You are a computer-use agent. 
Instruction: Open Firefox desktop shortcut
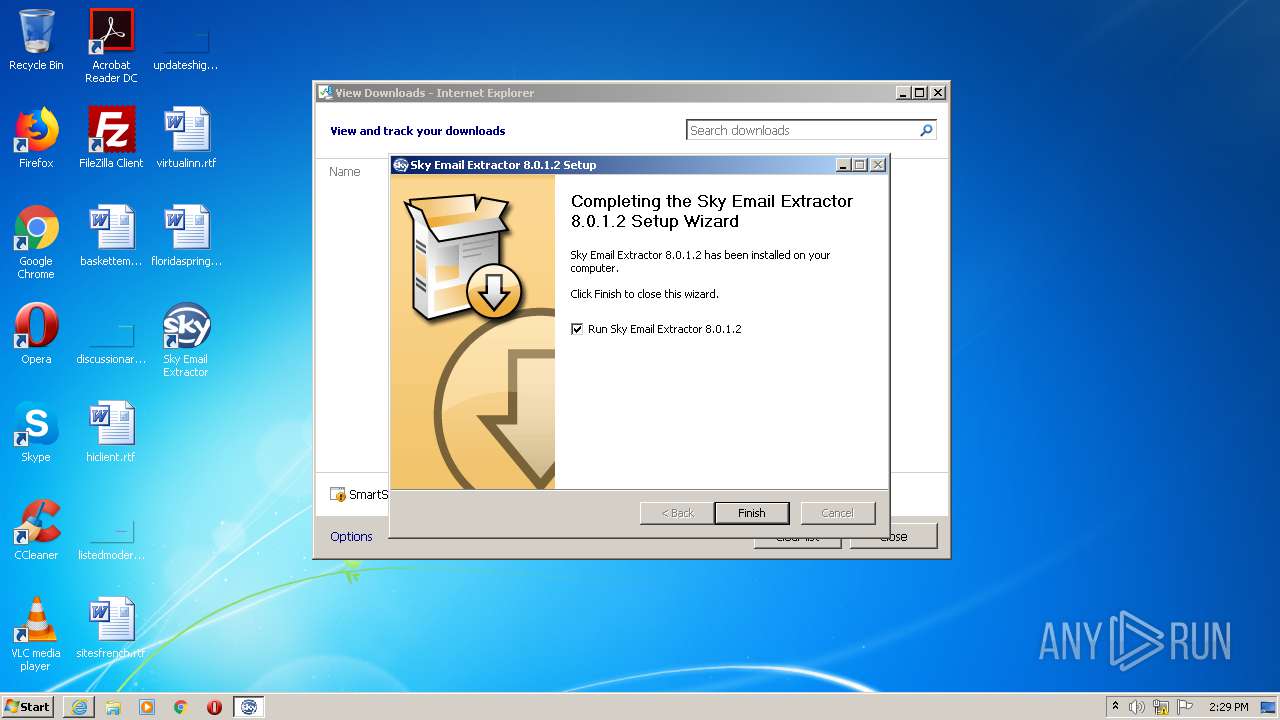coord(36,138)
